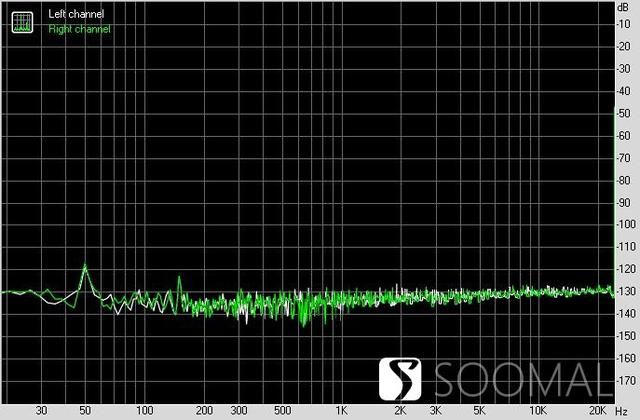Viewport: 640px width, 420px height.
Task: Click the -10 dB axis label
Action: 623,24
